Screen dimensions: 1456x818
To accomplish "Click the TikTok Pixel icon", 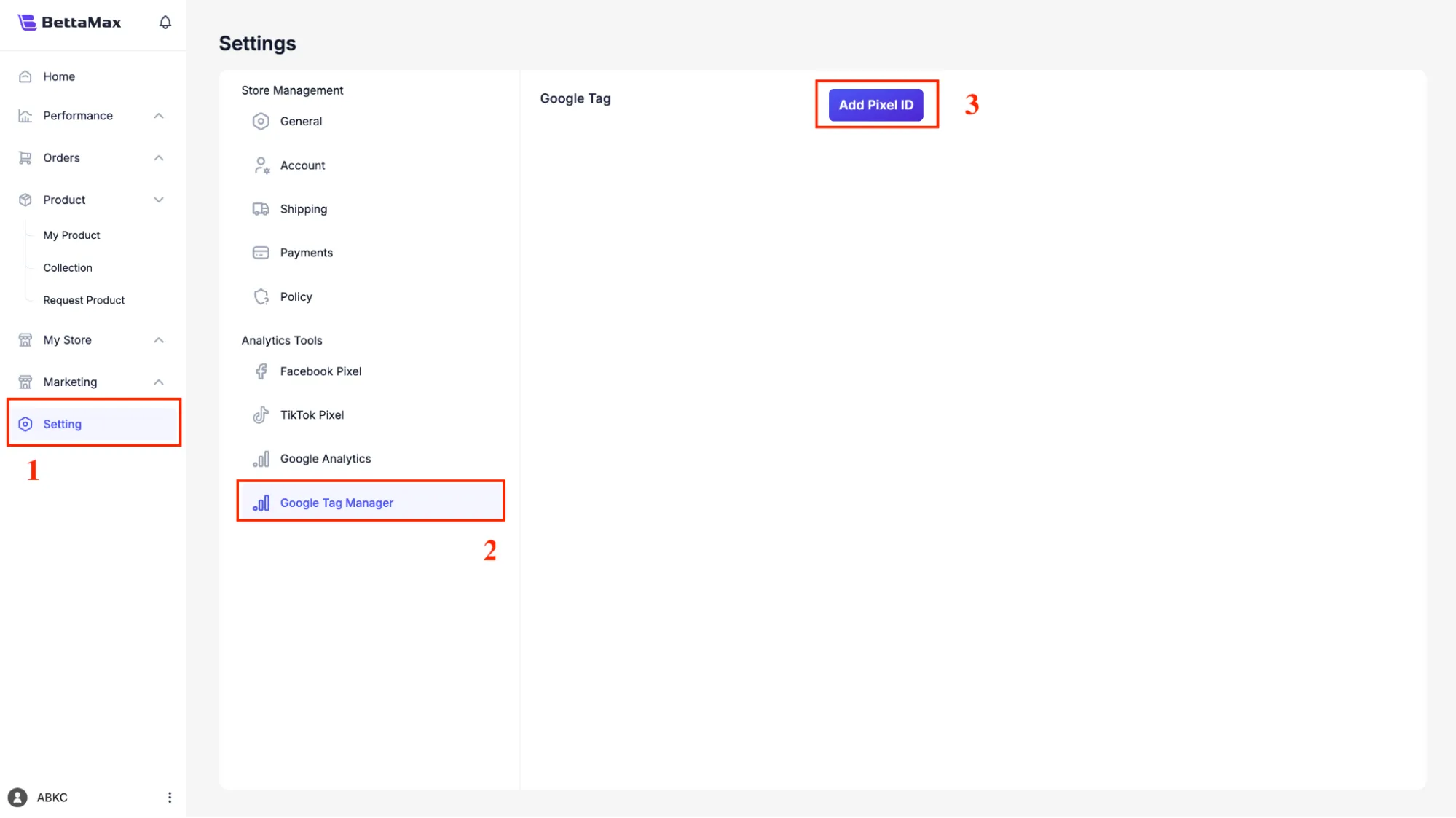I will coord(261,415).
